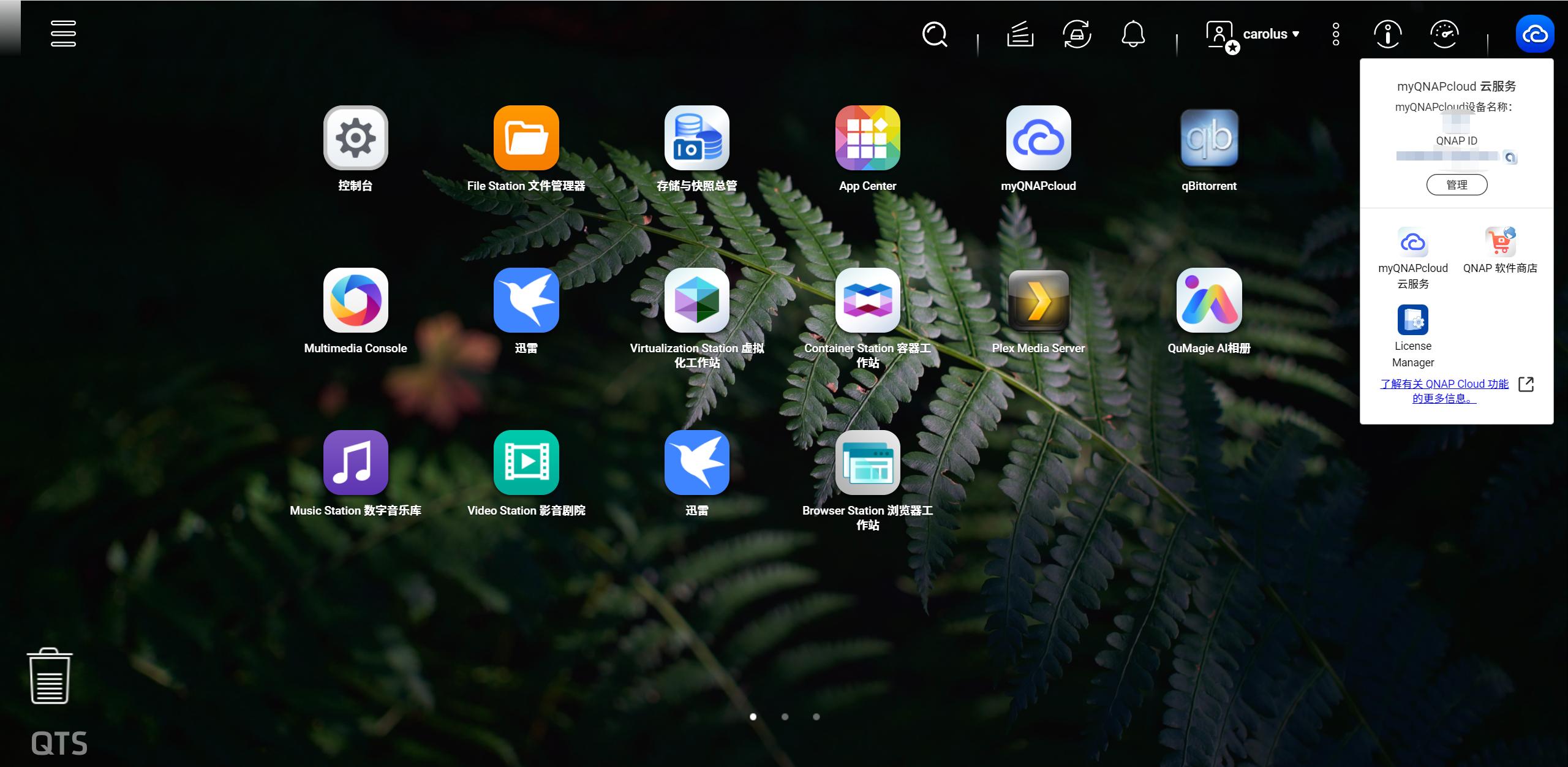Launch Plex Media Server
Viewport: 1568px width, 767px height.
tap(1038, 300)
